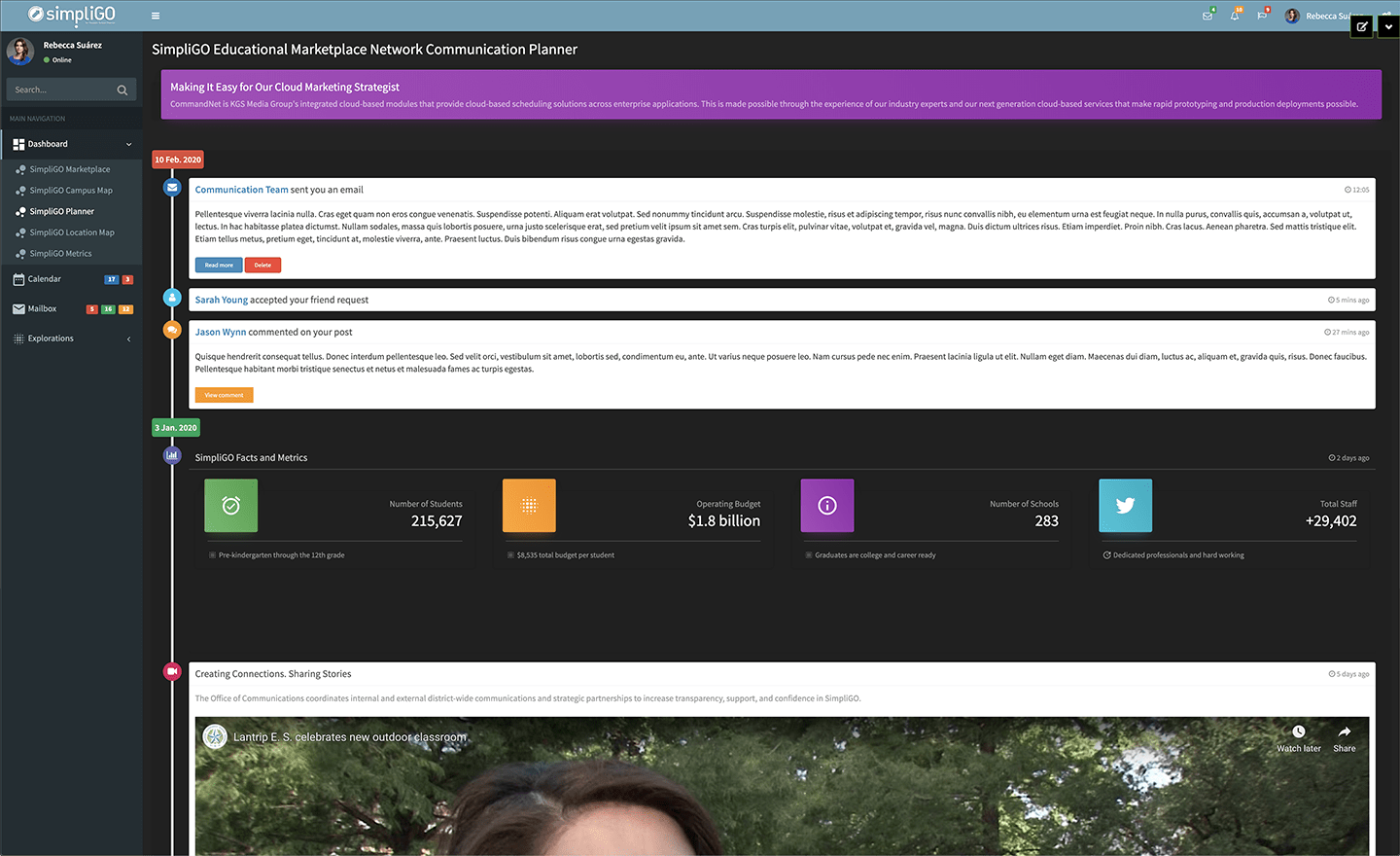Expand the Explorations menu arrow
The height and width of the screenshot is (856, 1400).
[x=129, y=339]
